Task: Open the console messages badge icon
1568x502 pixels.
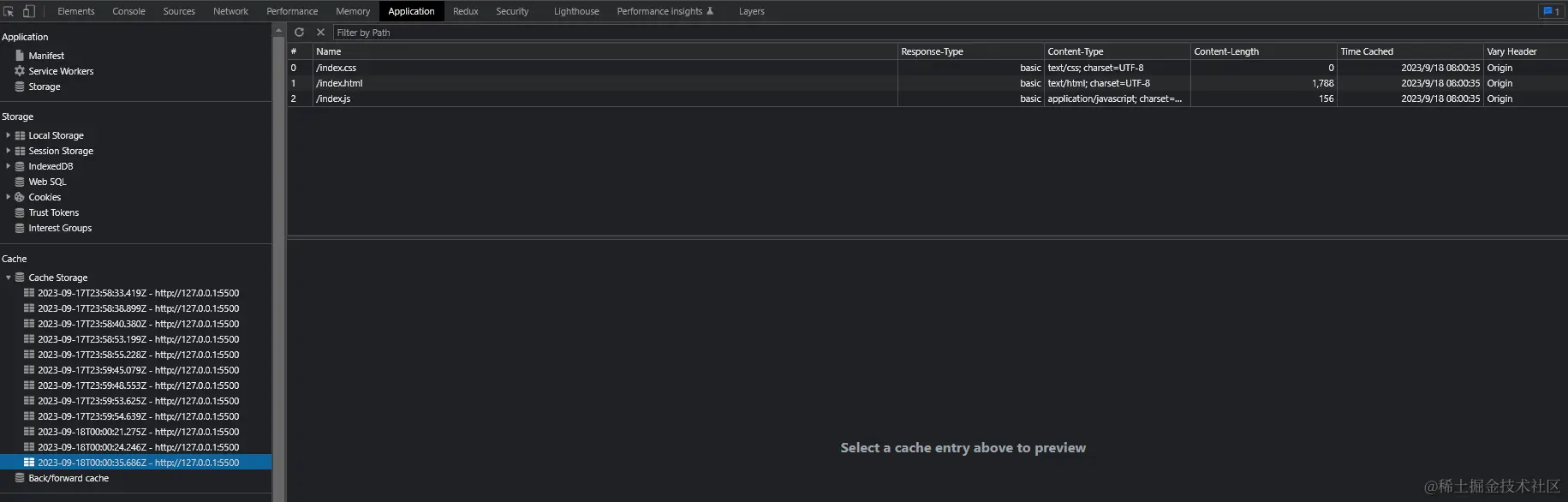Action: [1550, 11]
